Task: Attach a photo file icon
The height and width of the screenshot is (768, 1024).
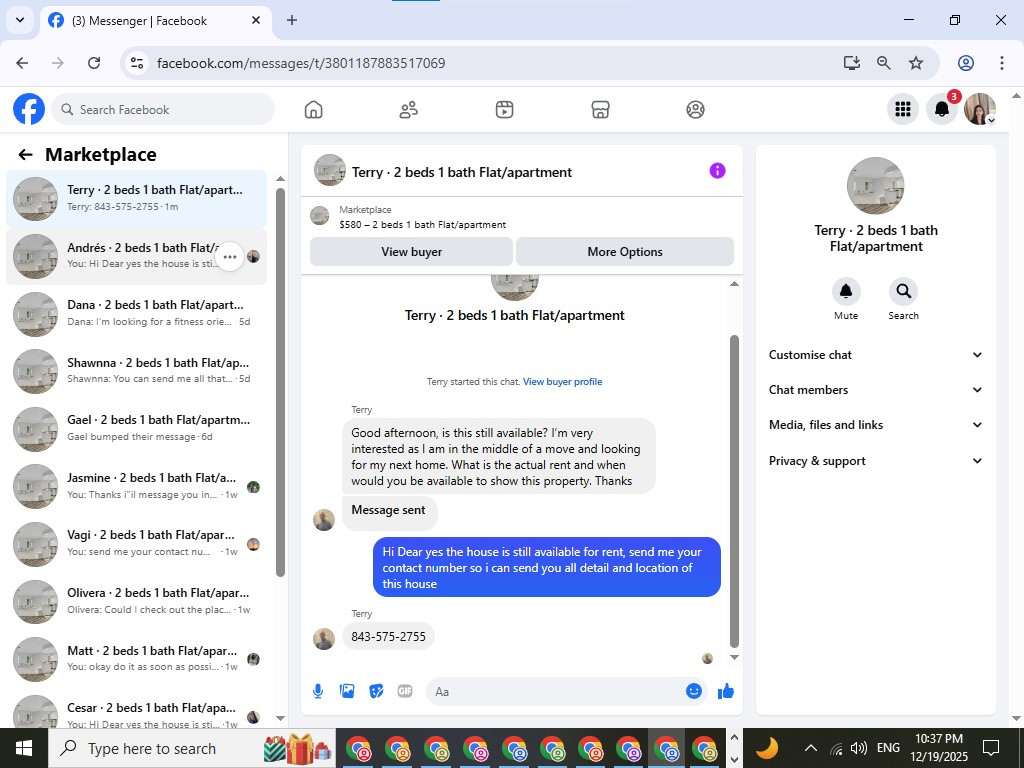Action: pos(347,691)
